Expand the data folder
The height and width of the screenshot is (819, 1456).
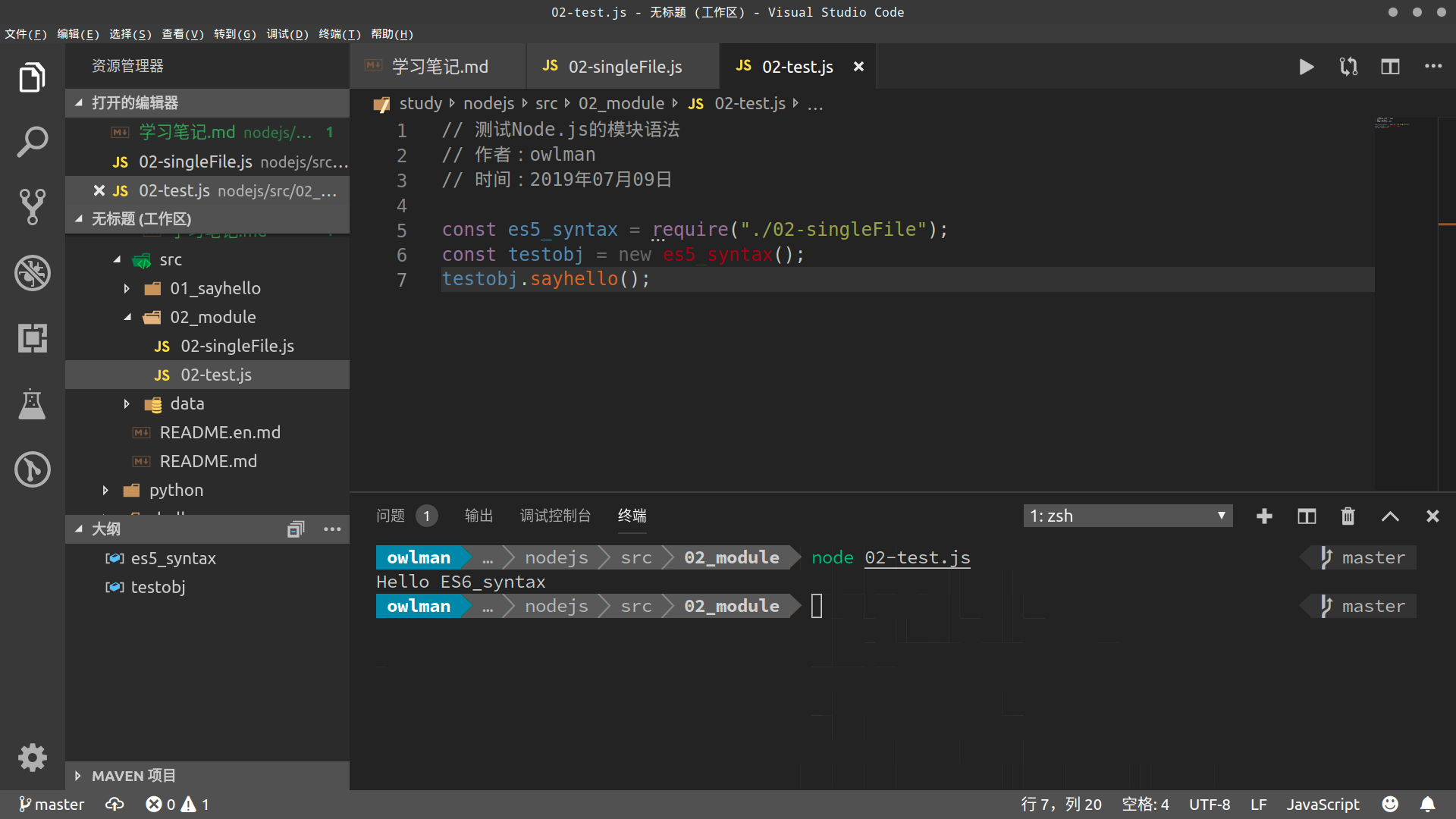pos(127,404)
